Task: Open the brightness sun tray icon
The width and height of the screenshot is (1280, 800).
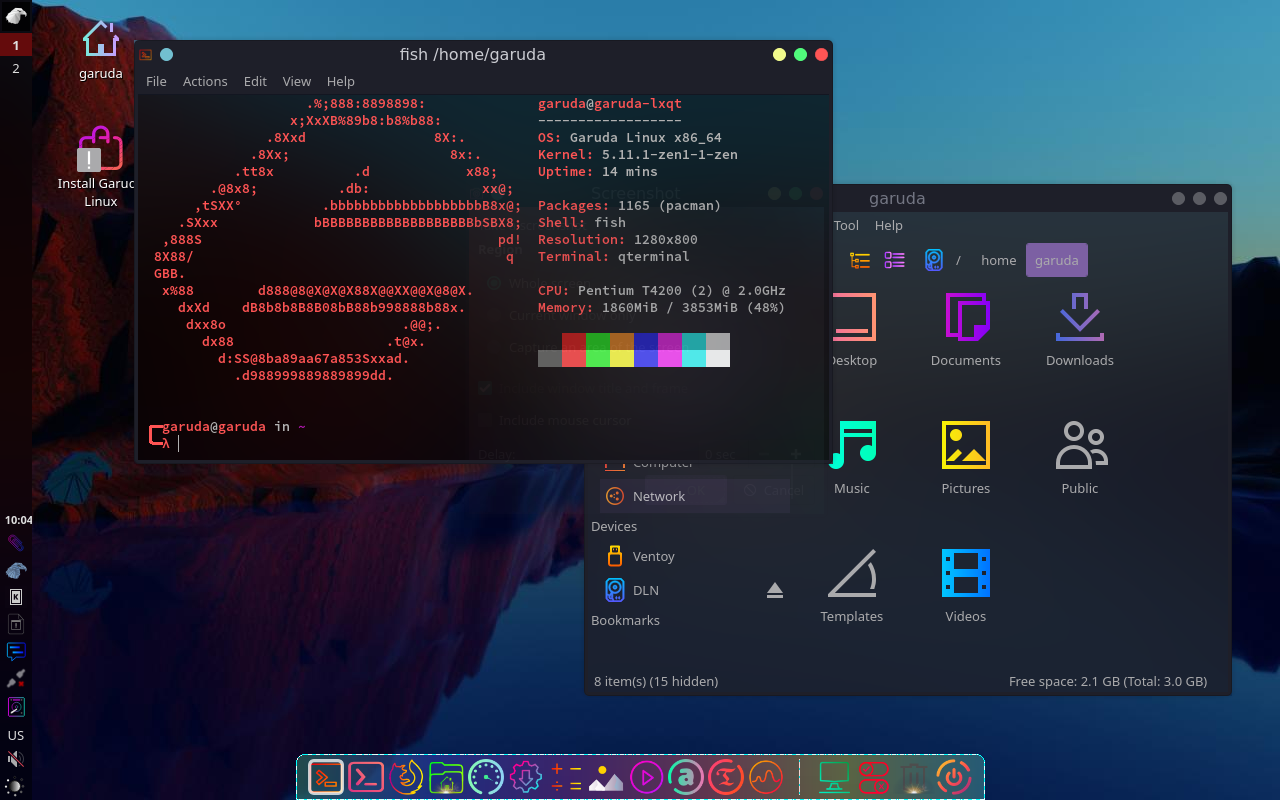Action: (x=16, y=786)
